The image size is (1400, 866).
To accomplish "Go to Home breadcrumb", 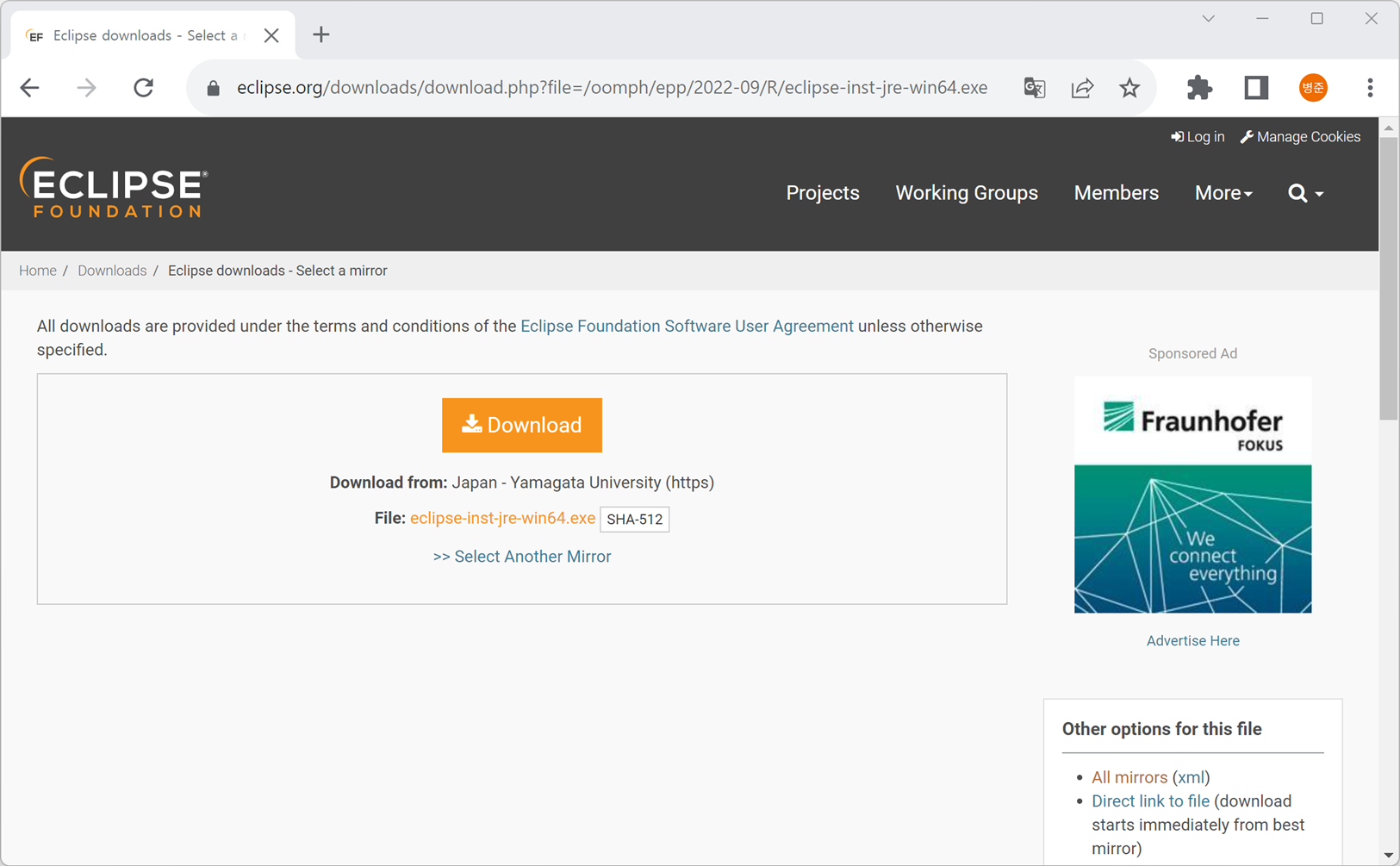I will click(x=38, y=271).
